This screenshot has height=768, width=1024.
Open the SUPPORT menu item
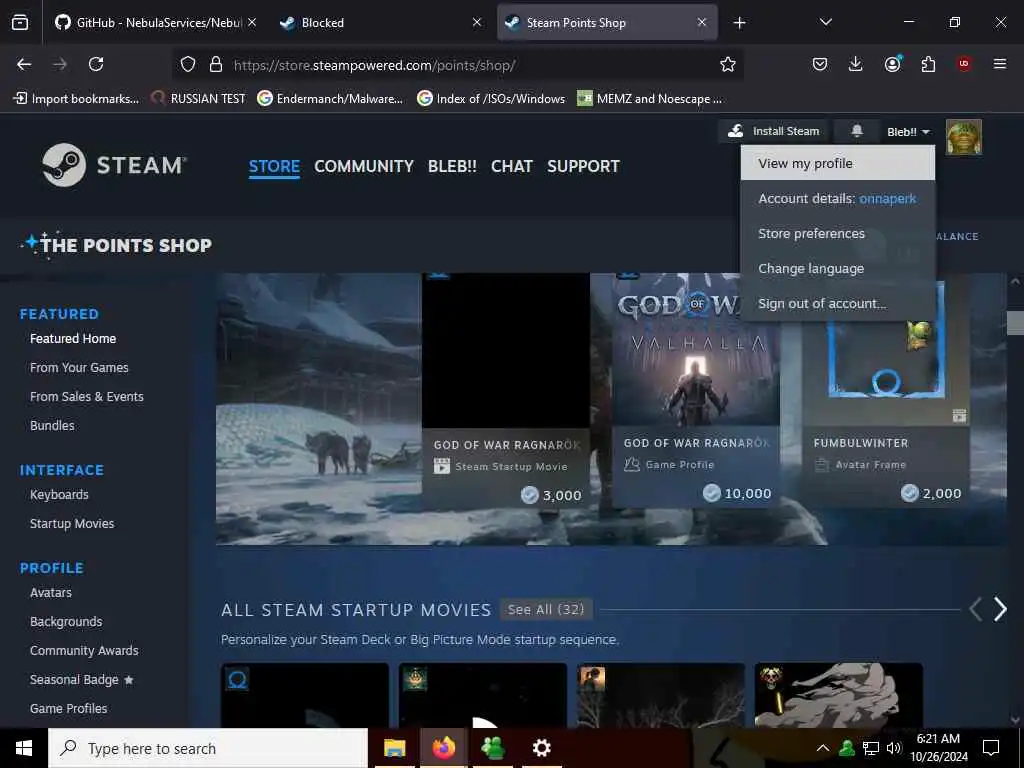point(583,166)
